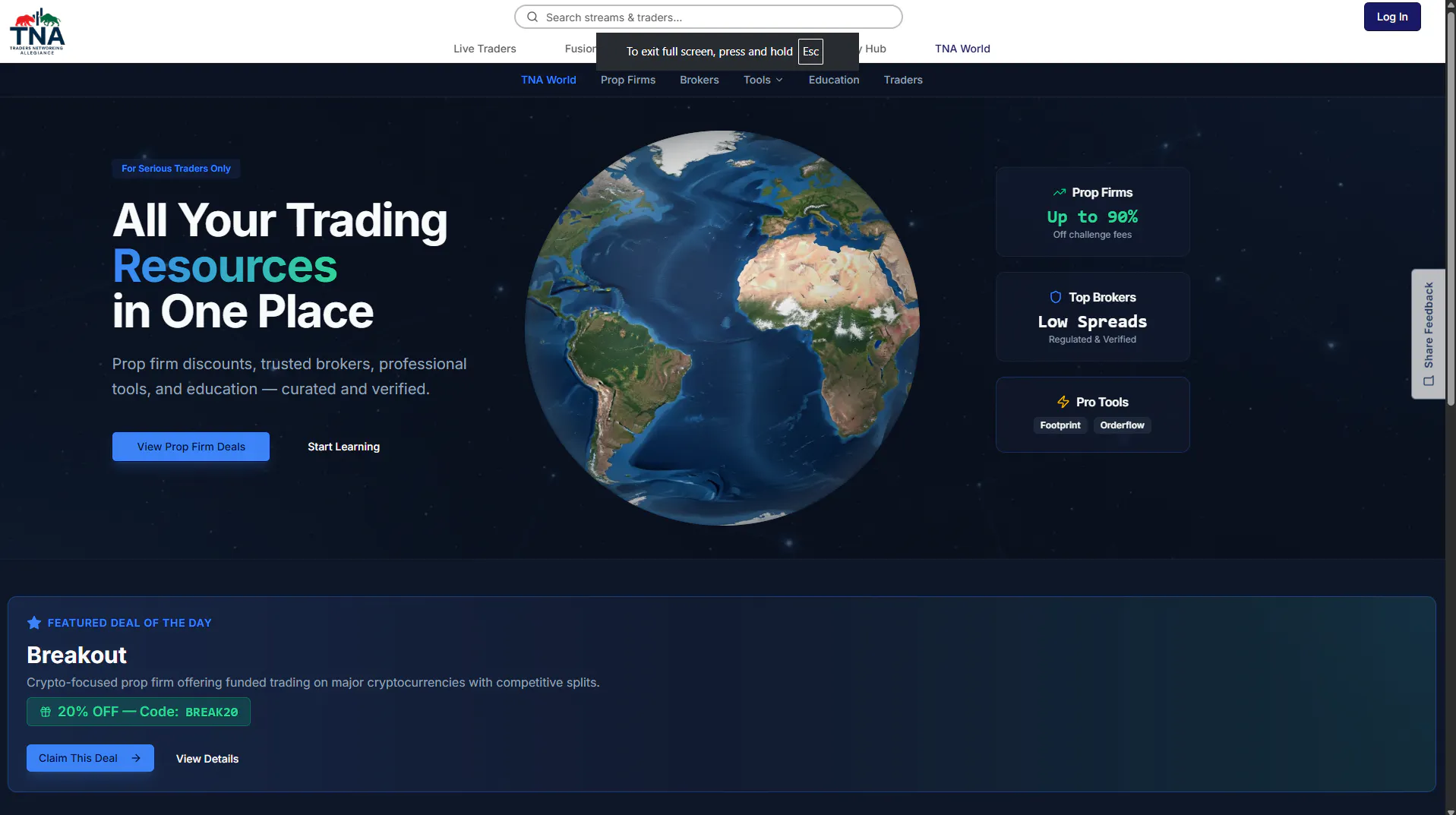
Task: Navigate to the Education page
Action: point(834,80)
